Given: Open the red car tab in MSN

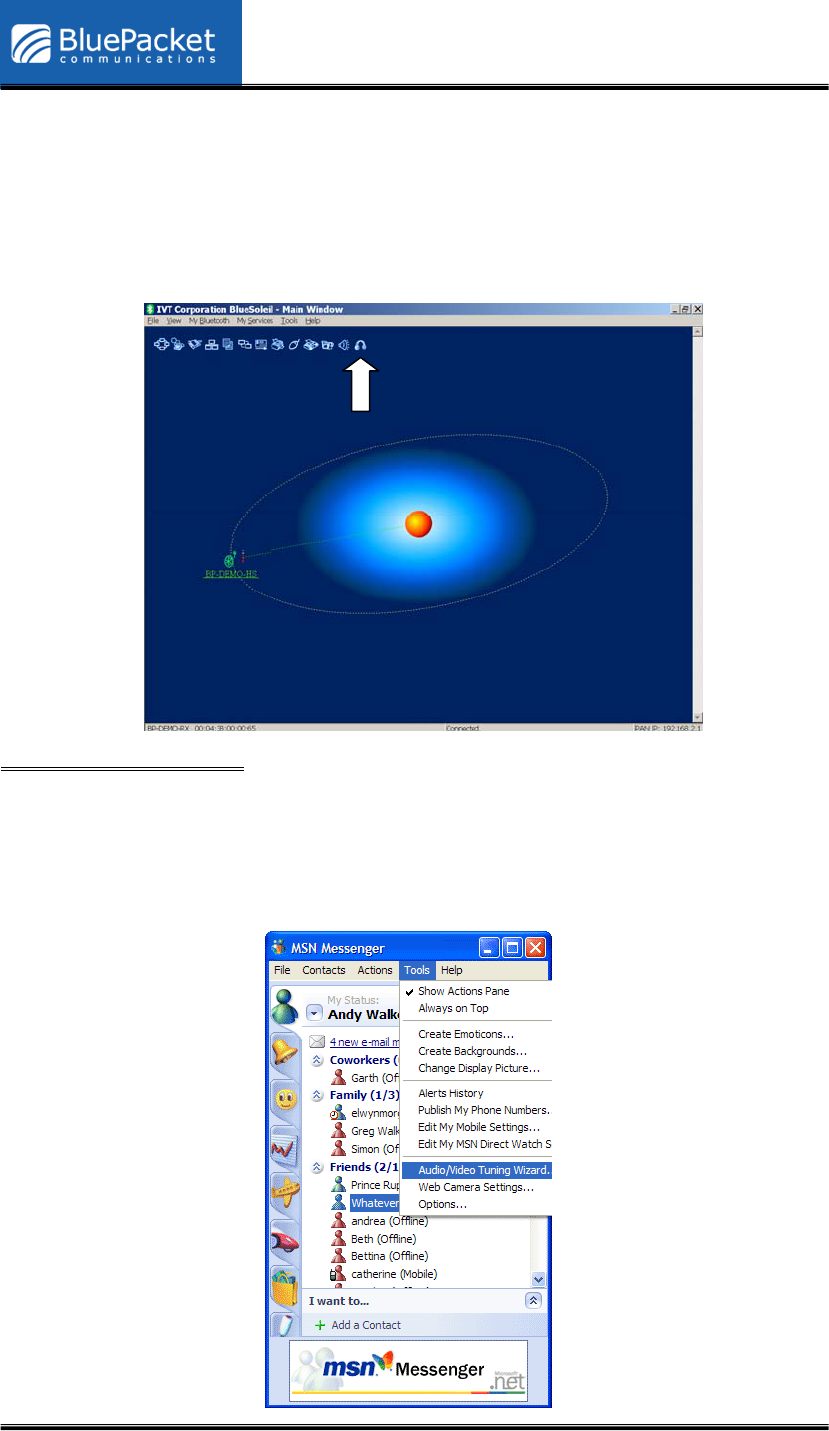Looking at the screenshot, I should pos(286,1240).
